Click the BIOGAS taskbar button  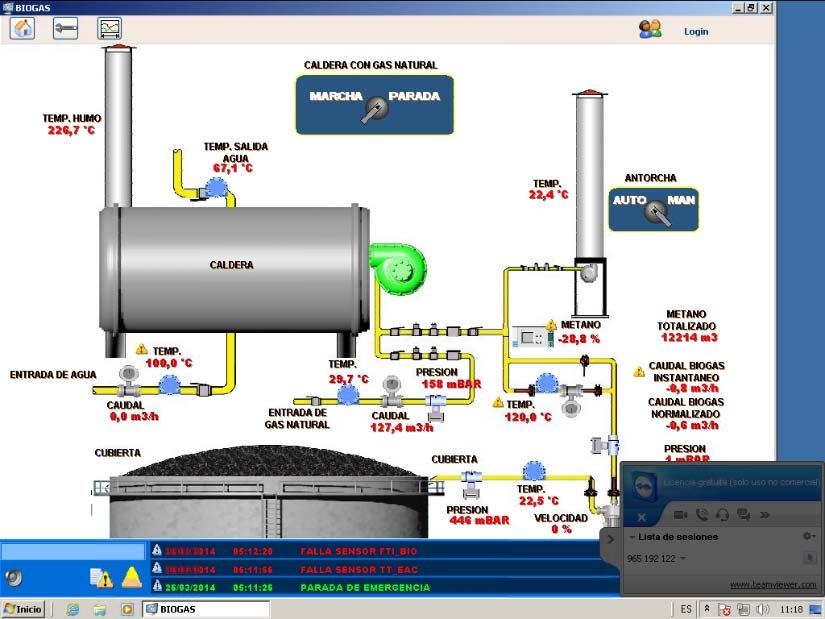[207, 608]
